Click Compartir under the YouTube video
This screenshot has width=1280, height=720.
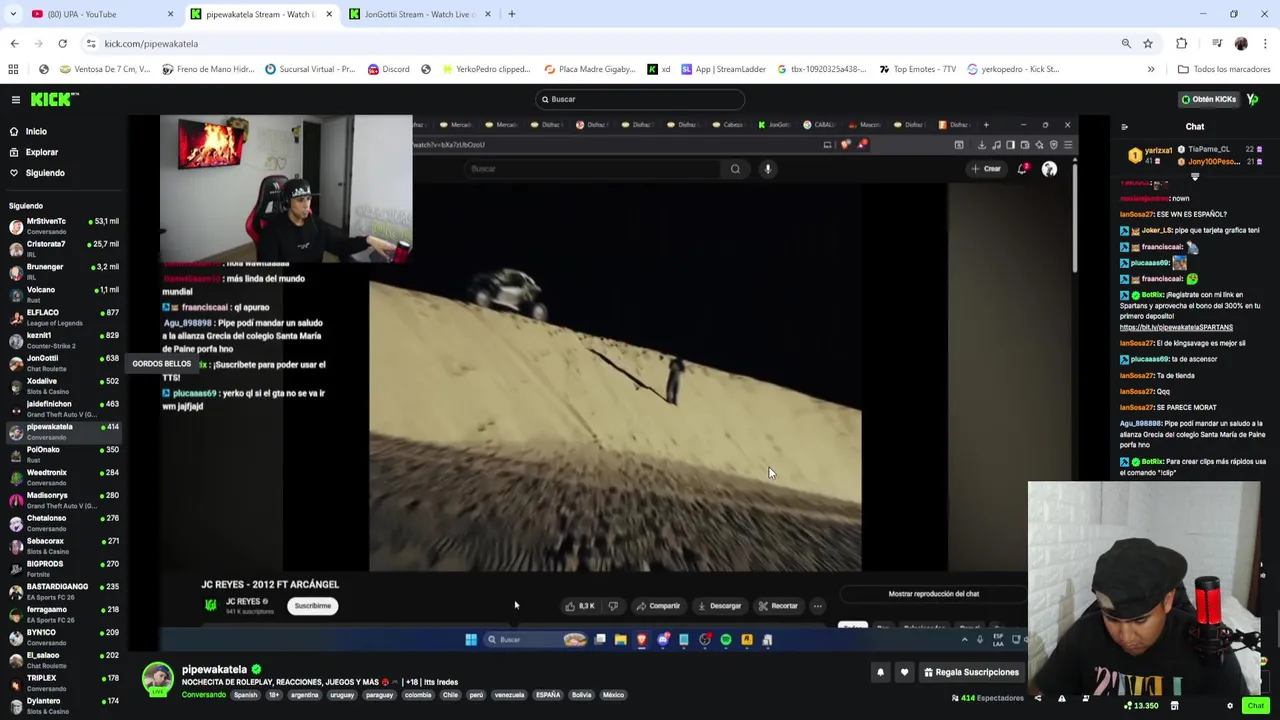(x=658, y=606)
